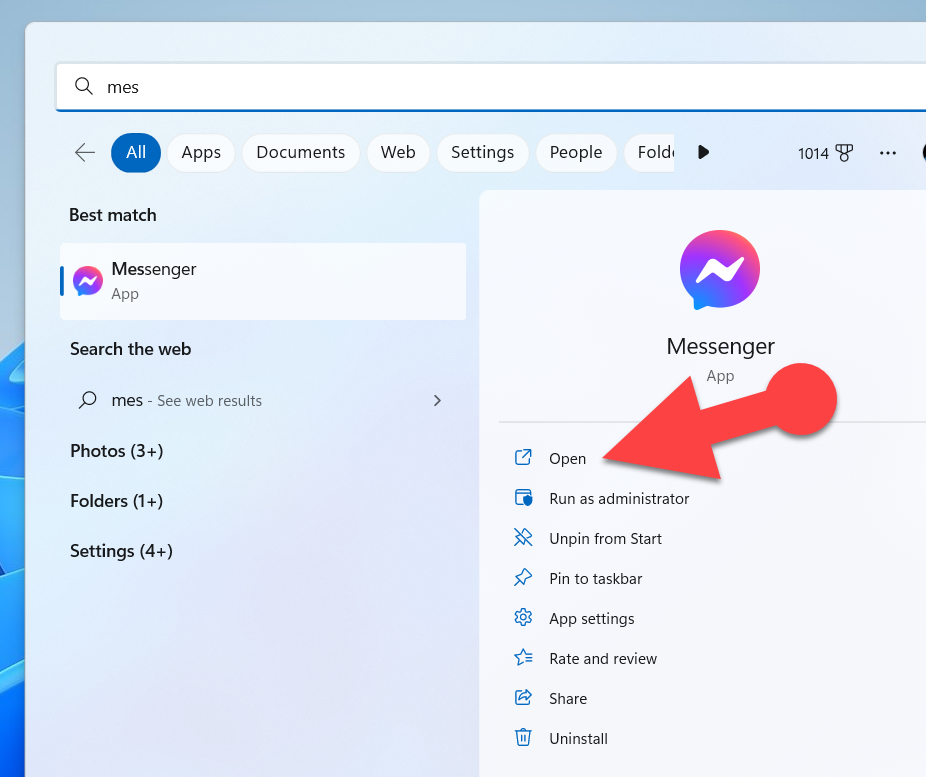Click the 1014 rewards points counter
Viewport: 926px width, 777px height.
coord(813,154)
